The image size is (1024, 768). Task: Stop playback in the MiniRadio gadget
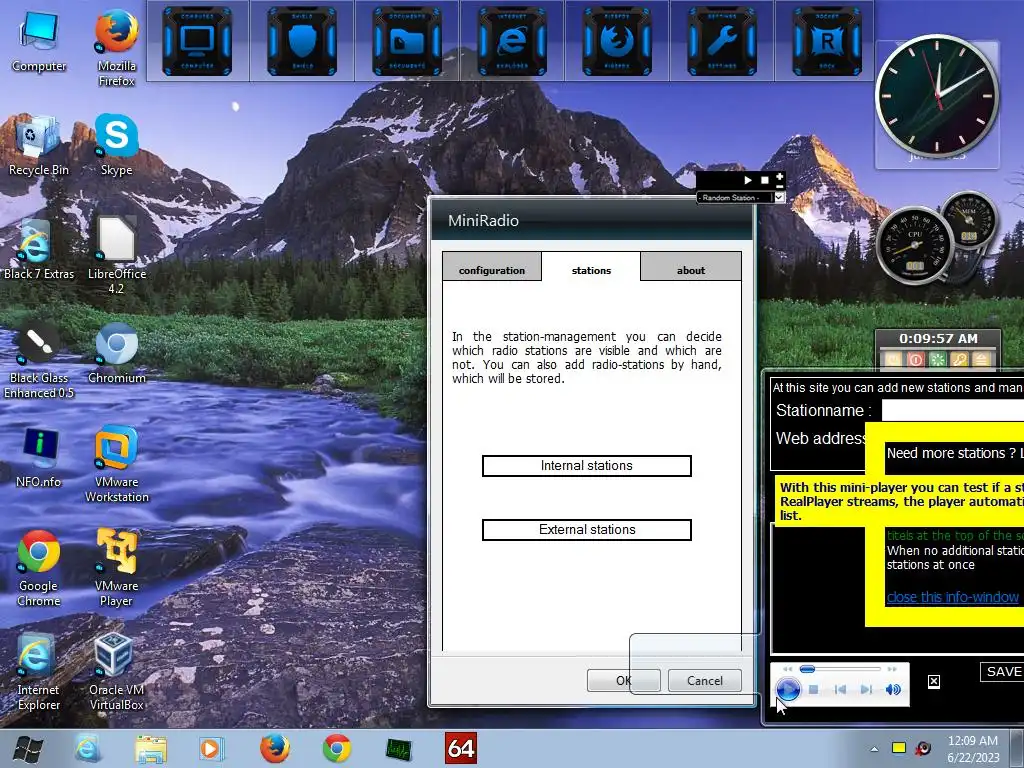pyautogui.click(x=765, y=180)
